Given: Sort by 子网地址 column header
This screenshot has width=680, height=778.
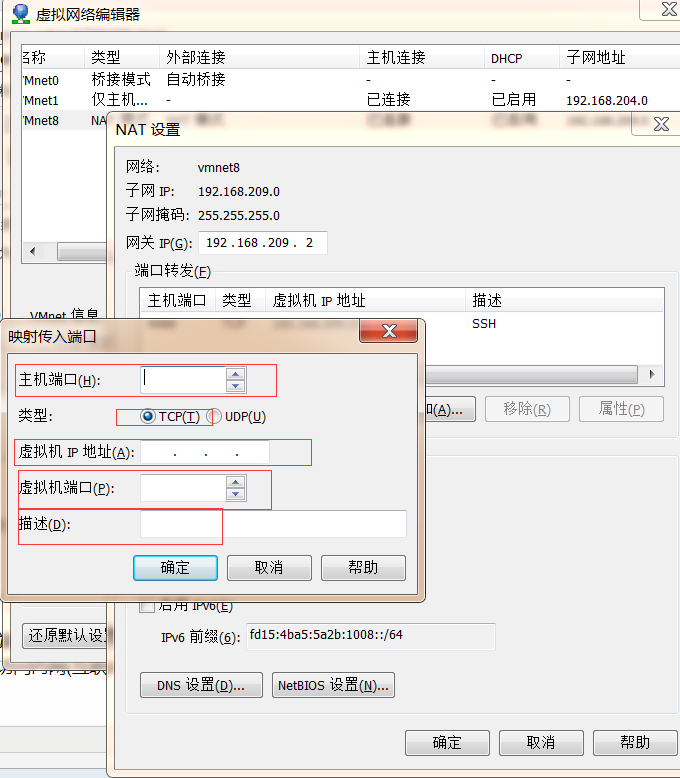Looking at the screenshot, I should click(619, 58).
